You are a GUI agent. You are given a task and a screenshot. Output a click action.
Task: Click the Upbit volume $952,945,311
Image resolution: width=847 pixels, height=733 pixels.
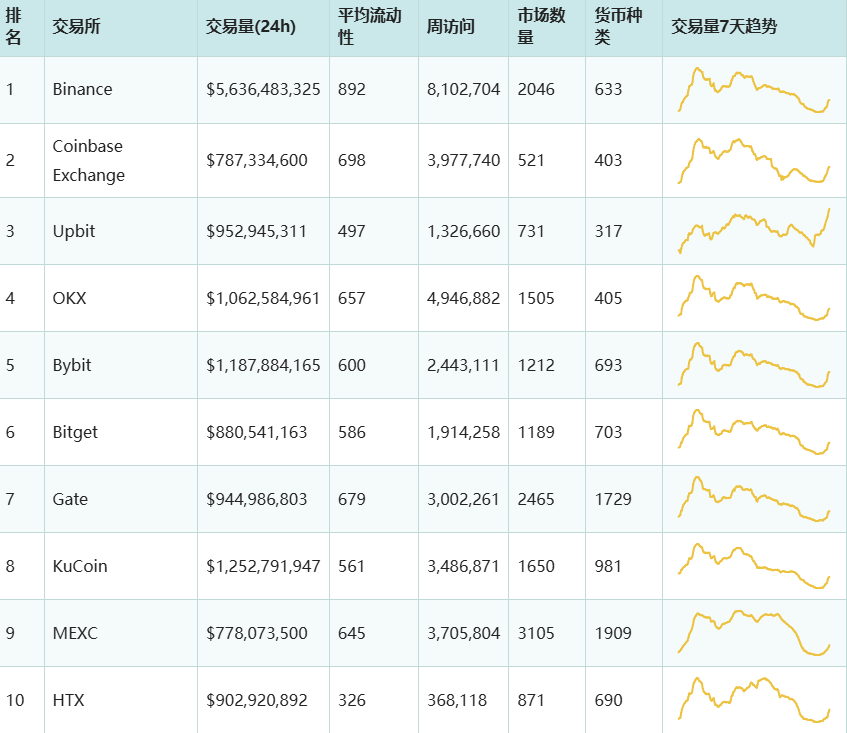(256, 231)
